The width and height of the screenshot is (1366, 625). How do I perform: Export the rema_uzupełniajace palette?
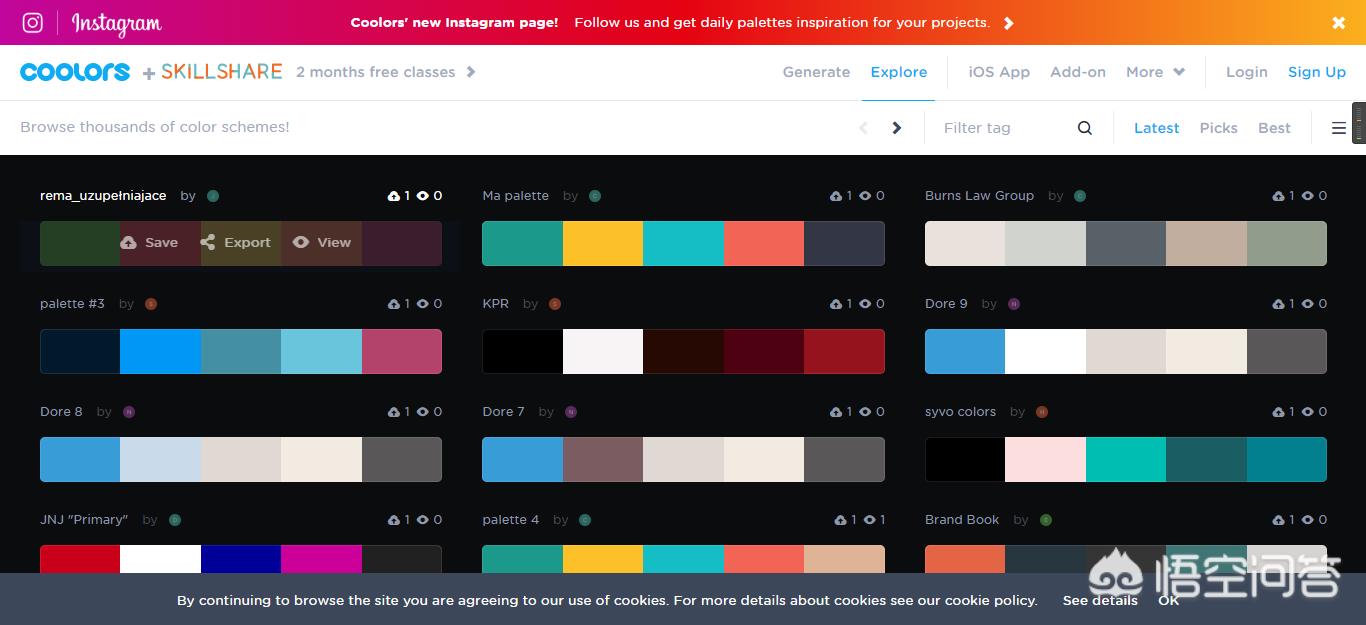235,243
